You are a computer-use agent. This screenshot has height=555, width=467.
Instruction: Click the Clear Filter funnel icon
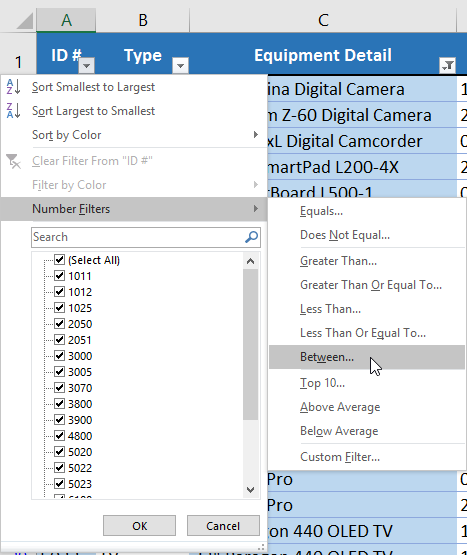pos(13,161)
